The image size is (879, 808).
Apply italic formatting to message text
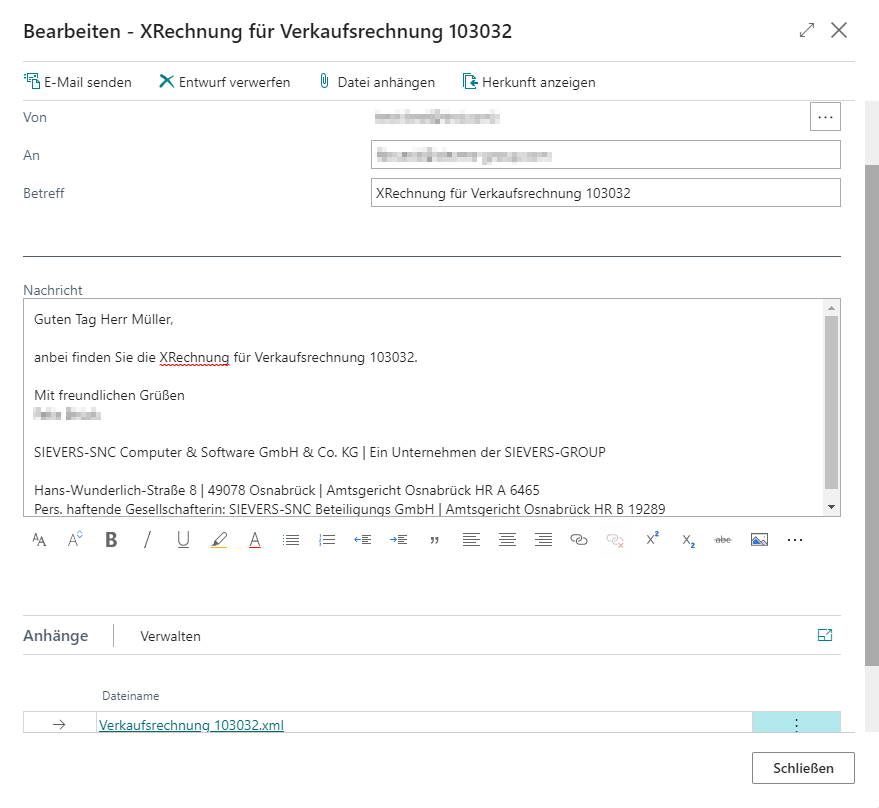147,540
